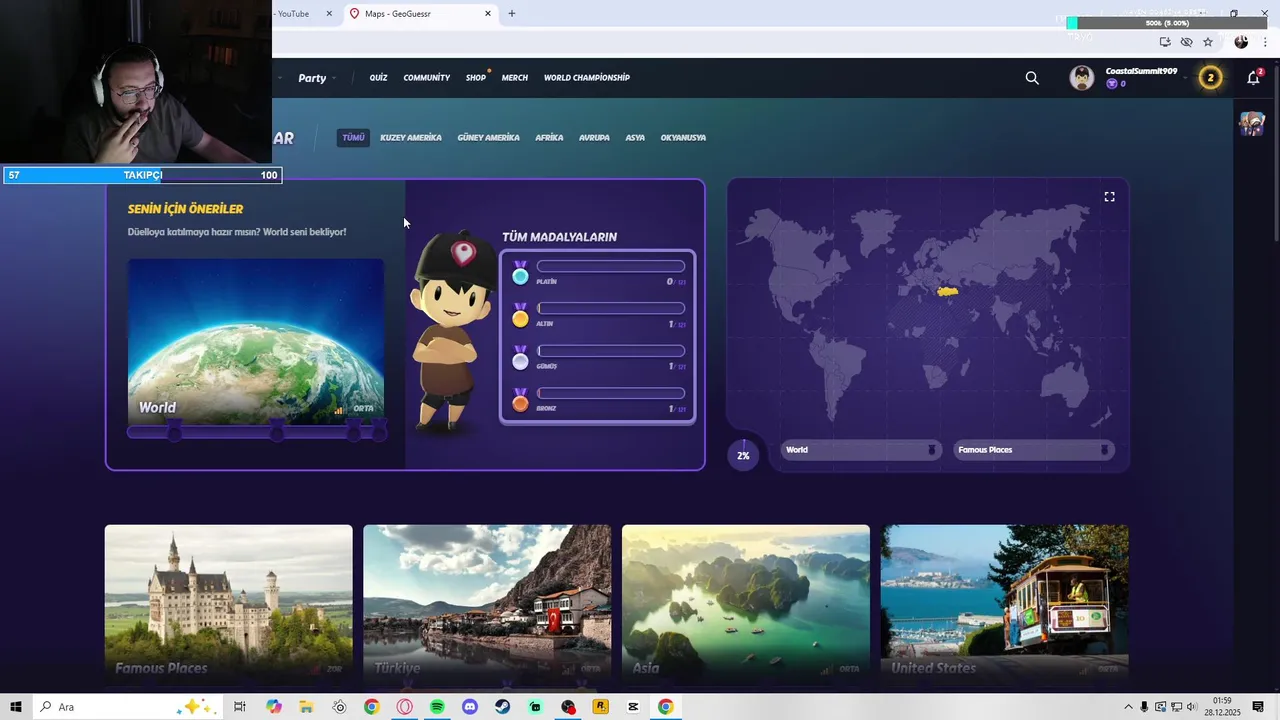Open the Quiz menu item
Screen dimensions: 1280x720
[x=378, y=78]
